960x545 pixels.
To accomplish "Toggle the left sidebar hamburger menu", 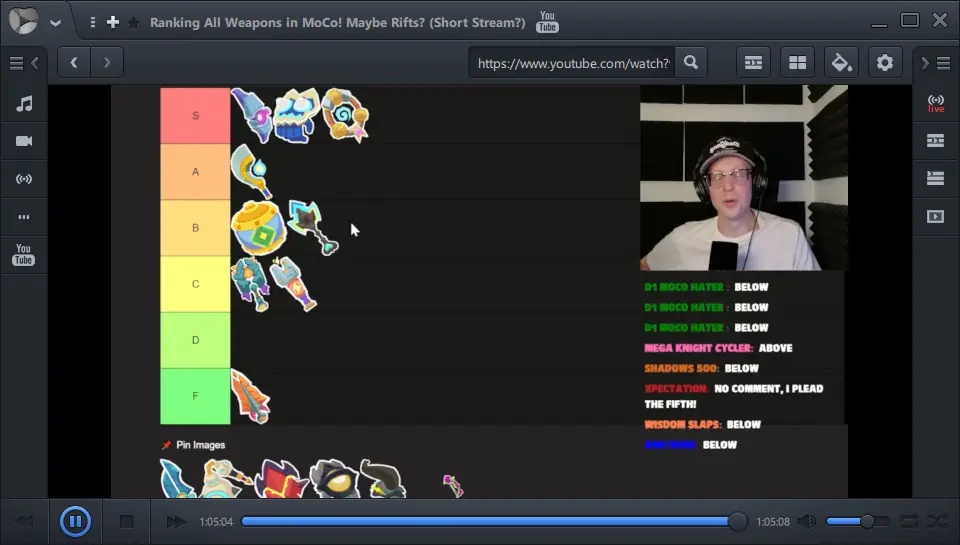I will point(17,63).
